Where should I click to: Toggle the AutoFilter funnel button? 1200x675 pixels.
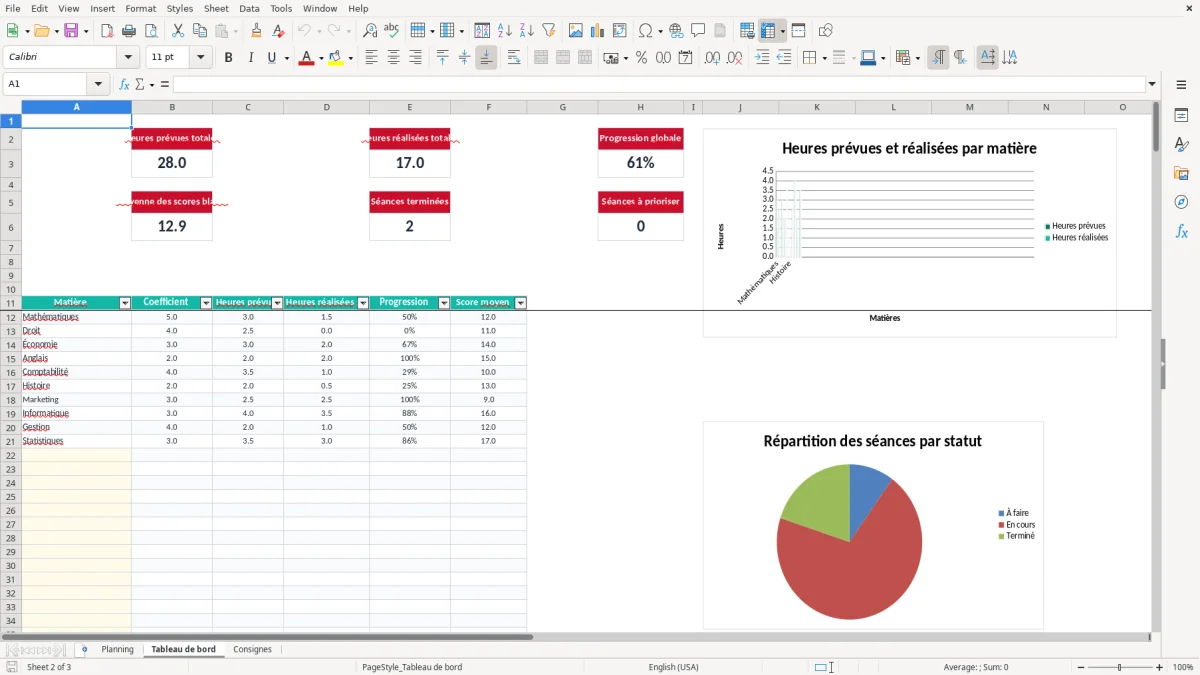click(x=548, y=31)
